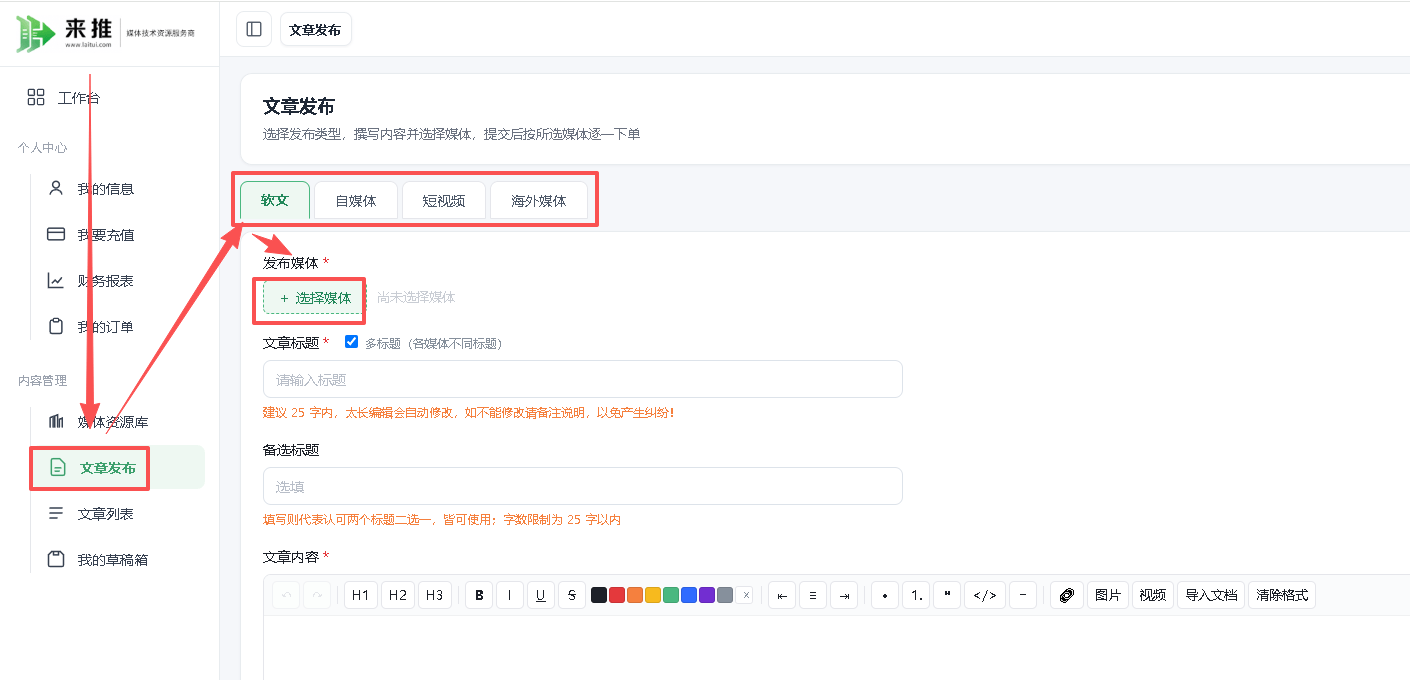Image resolution: width=1410 pixels, height=680 pixels.
Task: Insert a bulleted list
Action: [x=885, y=595]
